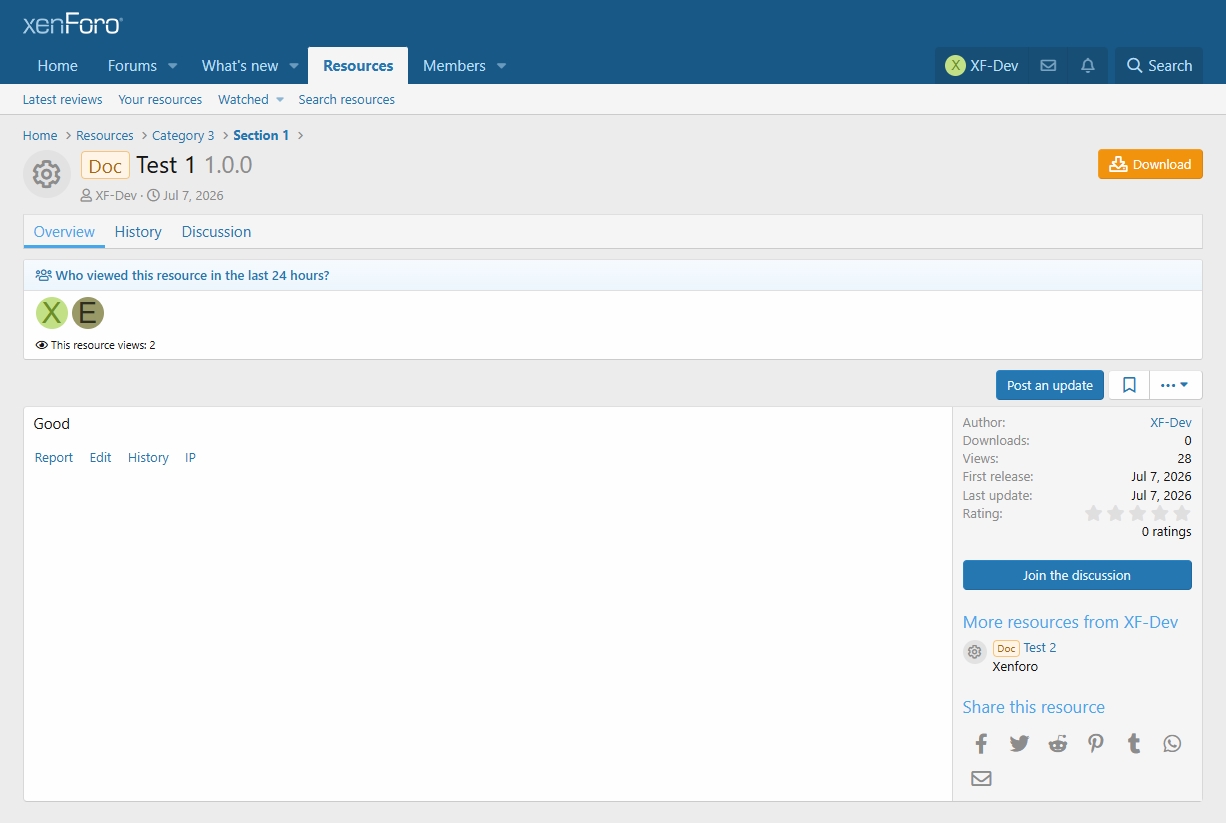Click the IP link under the post
The width and height of the screenshot is (1226, 823).
190,457
